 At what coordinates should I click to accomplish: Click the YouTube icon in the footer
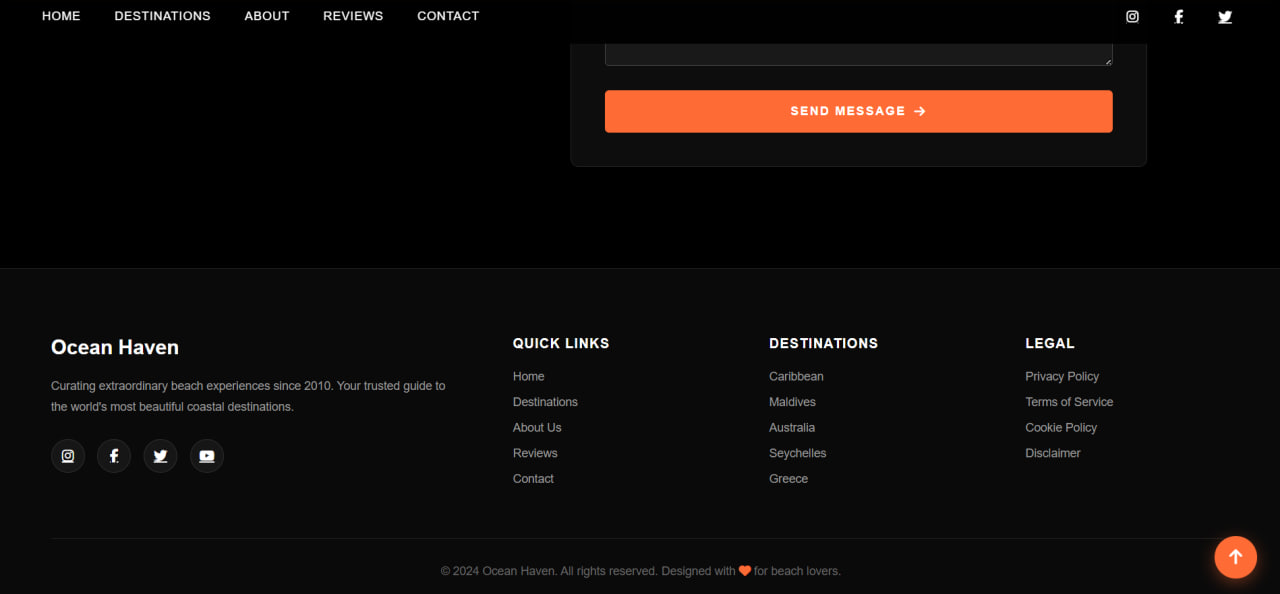(206, 455)
